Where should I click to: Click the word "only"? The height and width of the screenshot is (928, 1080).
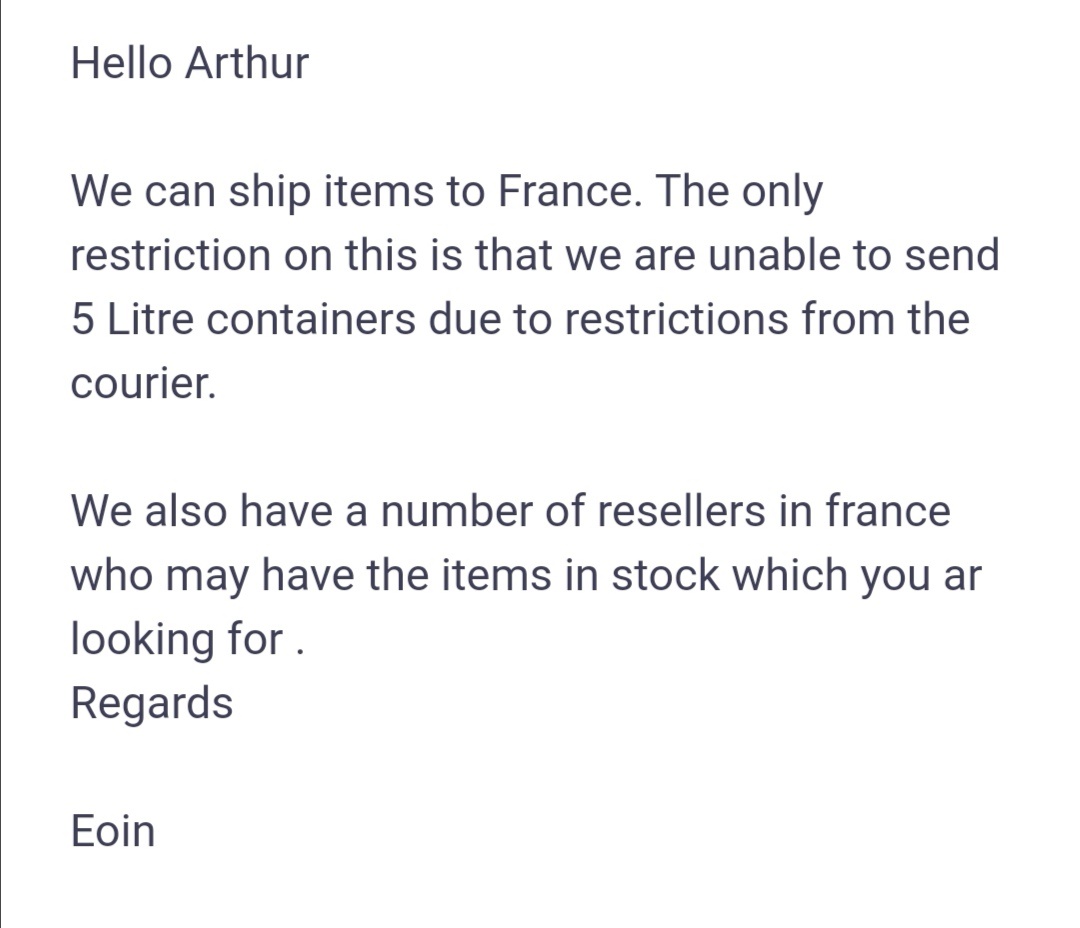[x=781, y=191]
